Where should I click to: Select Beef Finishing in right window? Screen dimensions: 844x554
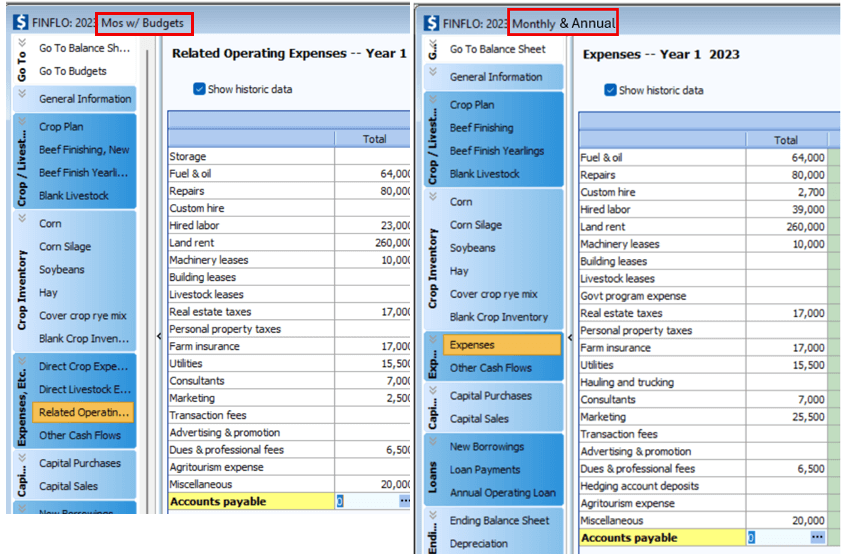pos(481,128)
